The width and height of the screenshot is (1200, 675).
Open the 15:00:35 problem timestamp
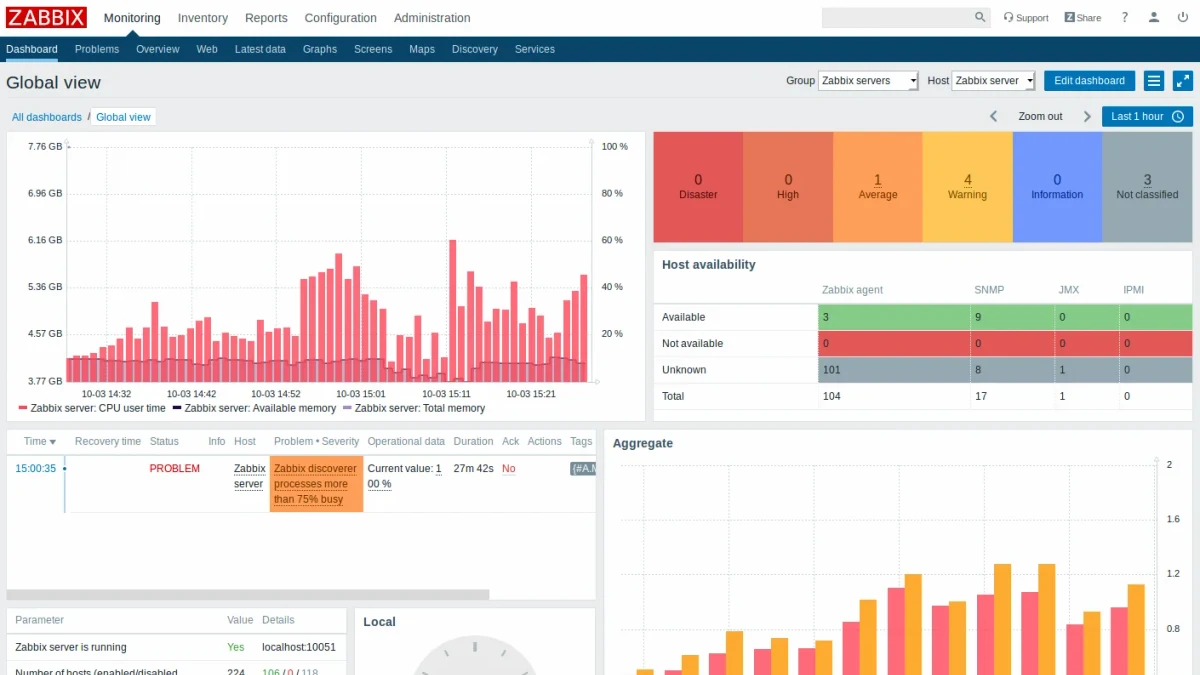coord(36,468)
